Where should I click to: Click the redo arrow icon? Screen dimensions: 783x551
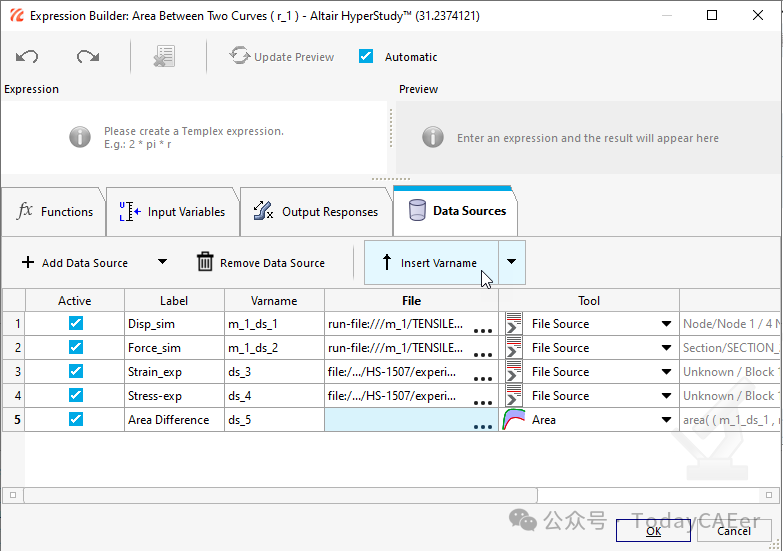(x=88, y=56)
